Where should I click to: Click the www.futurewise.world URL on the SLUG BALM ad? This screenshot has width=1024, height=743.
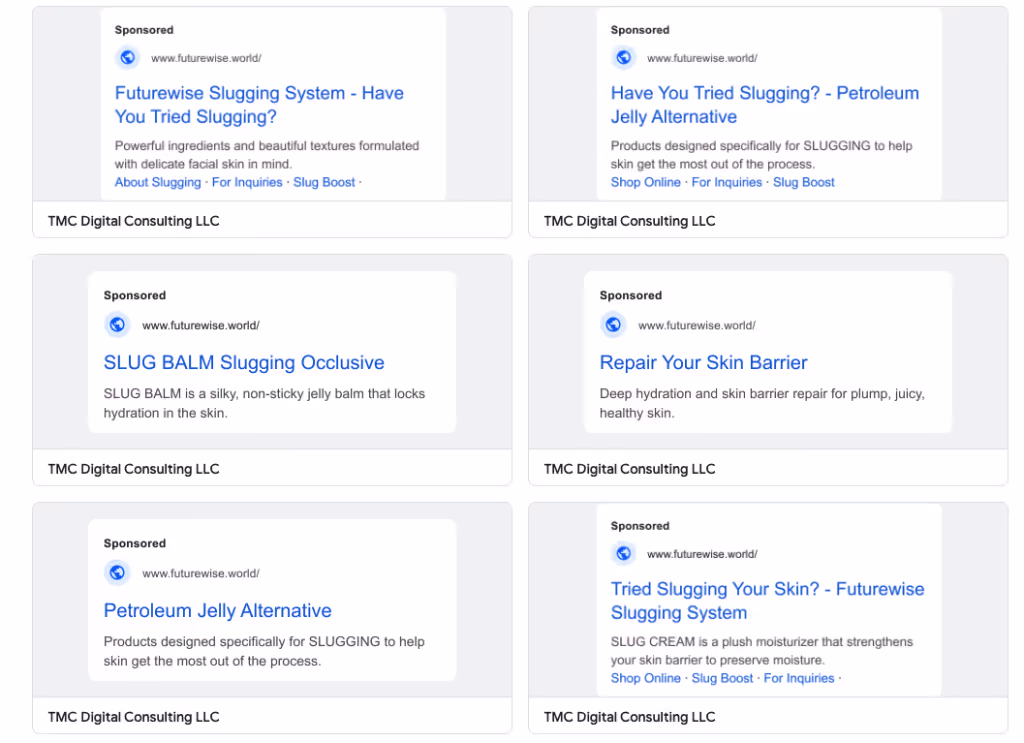point(201,324)
